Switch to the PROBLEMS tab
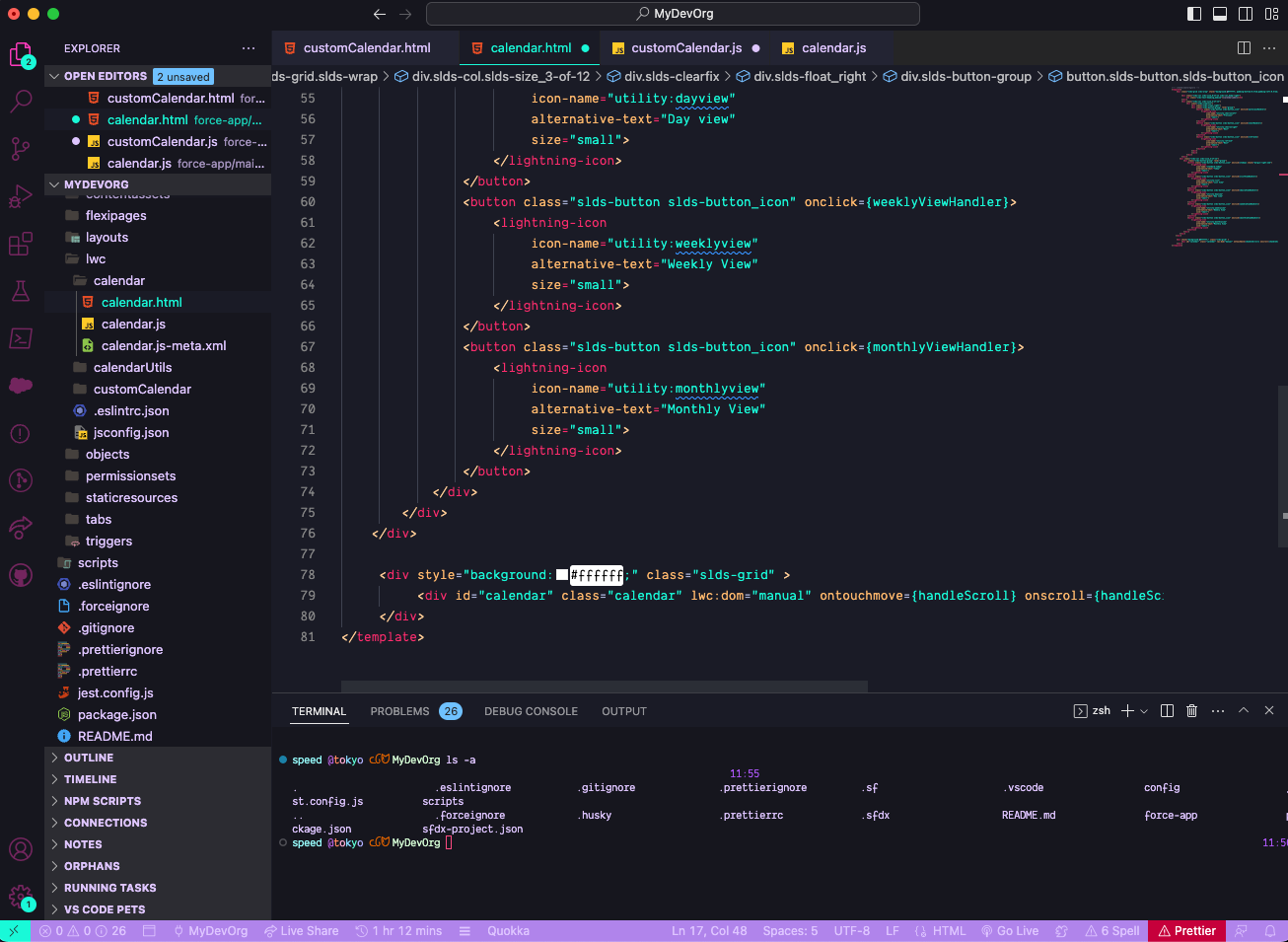 pyautogui.click(x=399, y=710)
